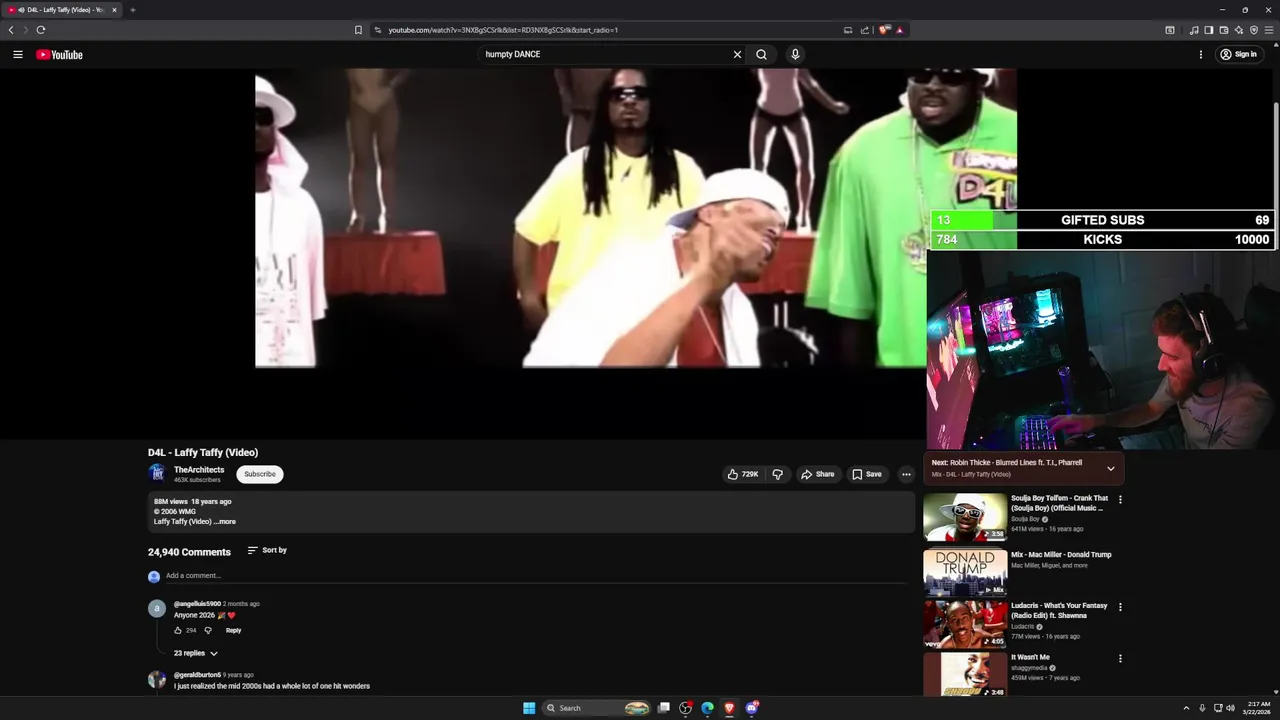Toggle the browser sidebar panel

click(1208, 30)
